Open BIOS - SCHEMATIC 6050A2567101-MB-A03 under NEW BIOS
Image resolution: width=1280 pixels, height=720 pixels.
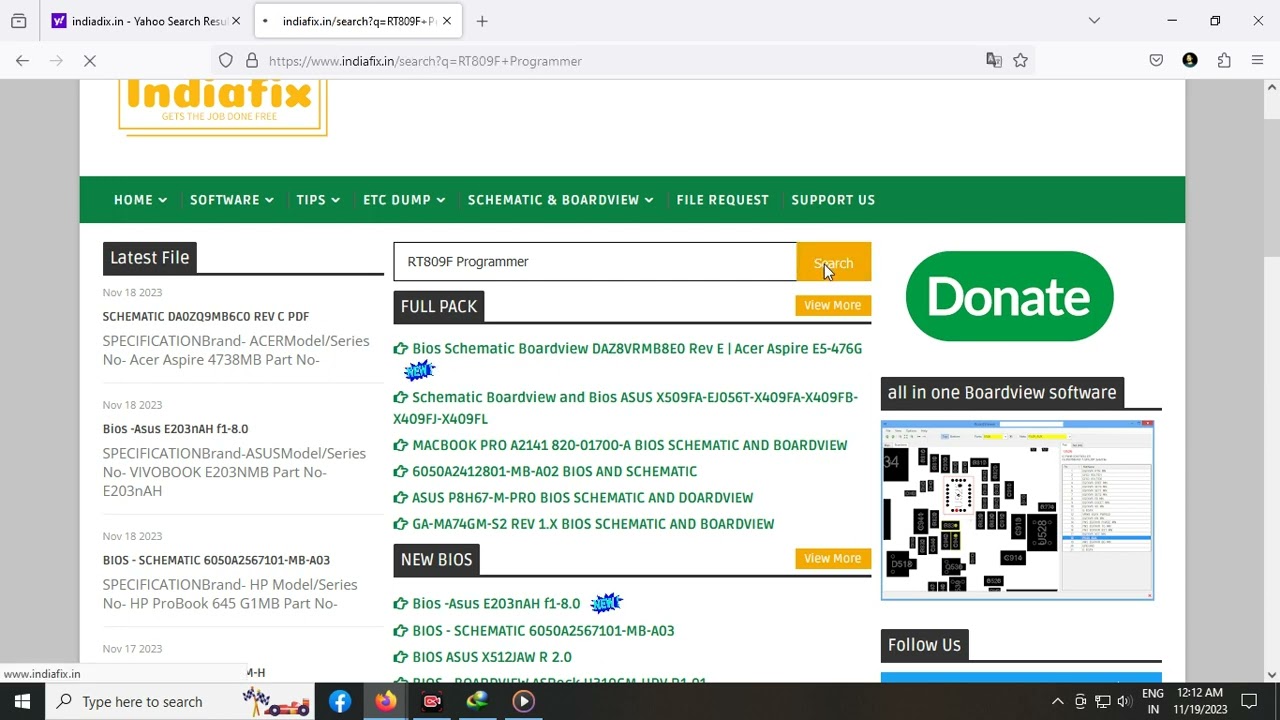pyautogui.click(x=543, y=631)
